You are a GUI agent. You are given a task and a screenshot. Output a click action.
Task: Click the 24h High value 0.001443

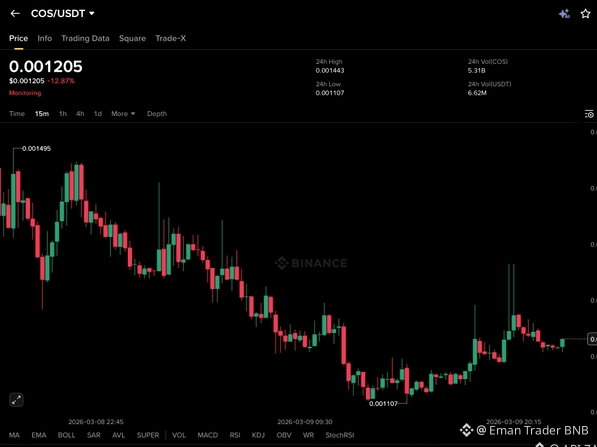click(x=330, y=70)
